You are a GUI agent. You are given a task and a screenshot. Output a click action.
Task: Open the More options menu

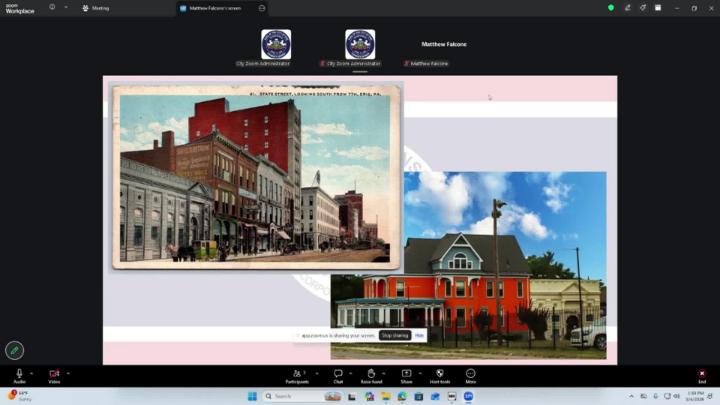[471, 376]
